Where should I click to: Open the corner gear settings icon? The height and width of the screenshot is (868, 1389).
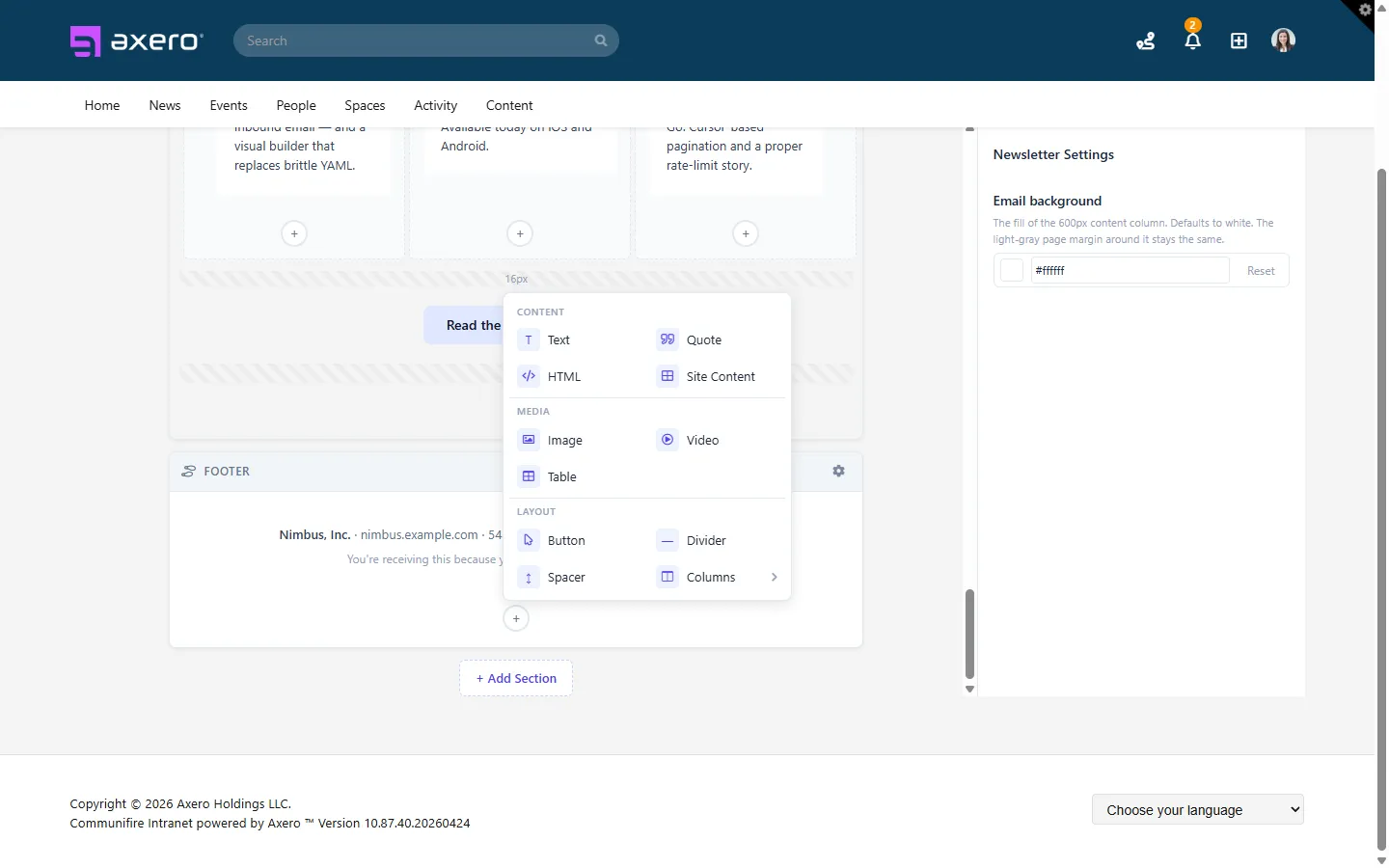point(1365,10)
